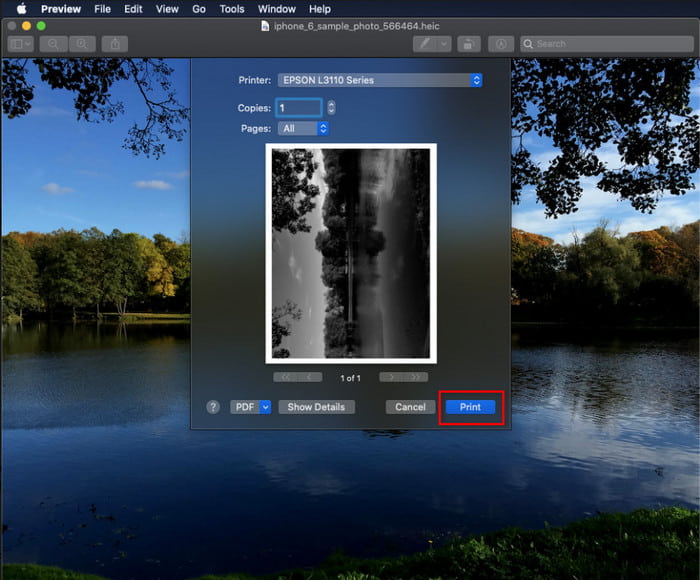Open the File menu
Viewport: 700px width, 580px height.
point(102,9)
